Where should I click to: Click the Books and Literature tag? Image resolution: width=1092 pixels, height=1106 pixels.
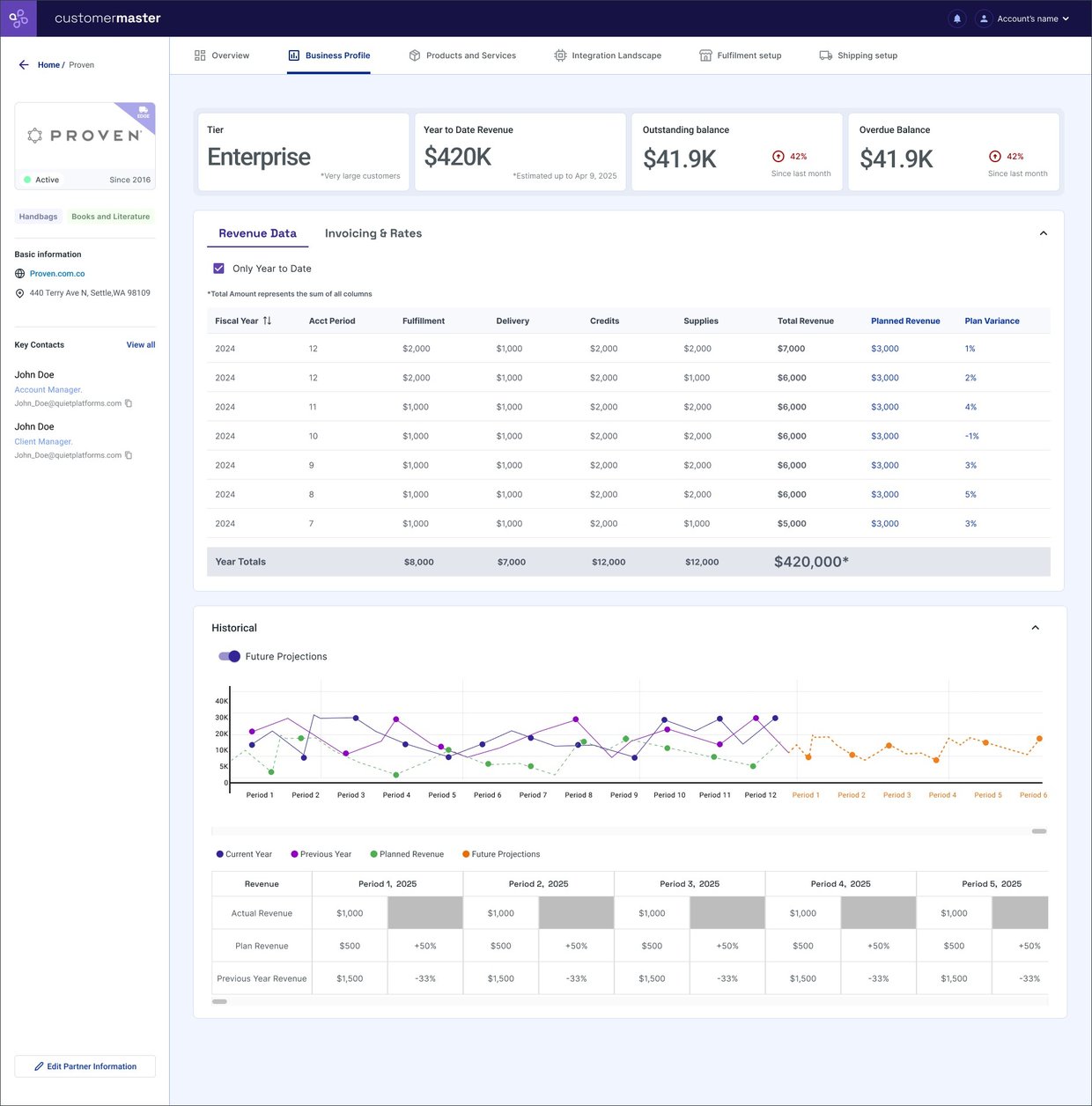111,217
